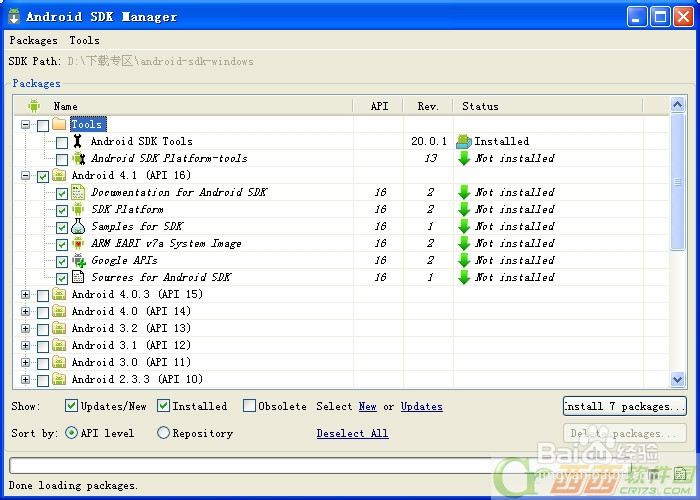Click the New selection link
Image resolution: width=700 pixels, height=500 pixels.
pos(367,406)
